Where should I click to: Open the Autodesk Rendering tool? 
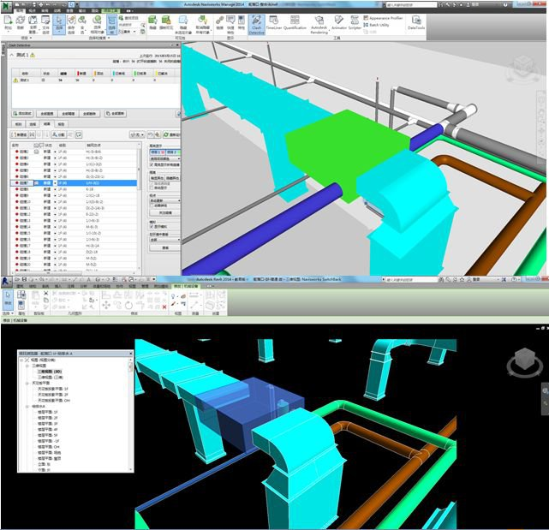pyautogui.click(x=319, y=25)
